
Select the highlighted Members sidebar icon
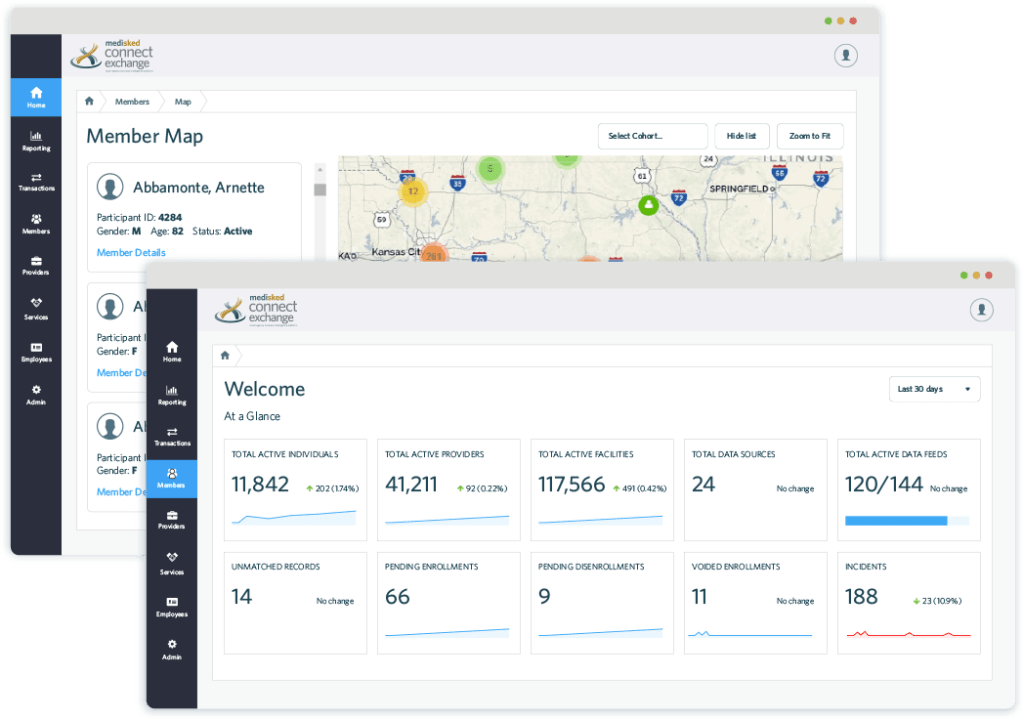(x=171, y=478)
